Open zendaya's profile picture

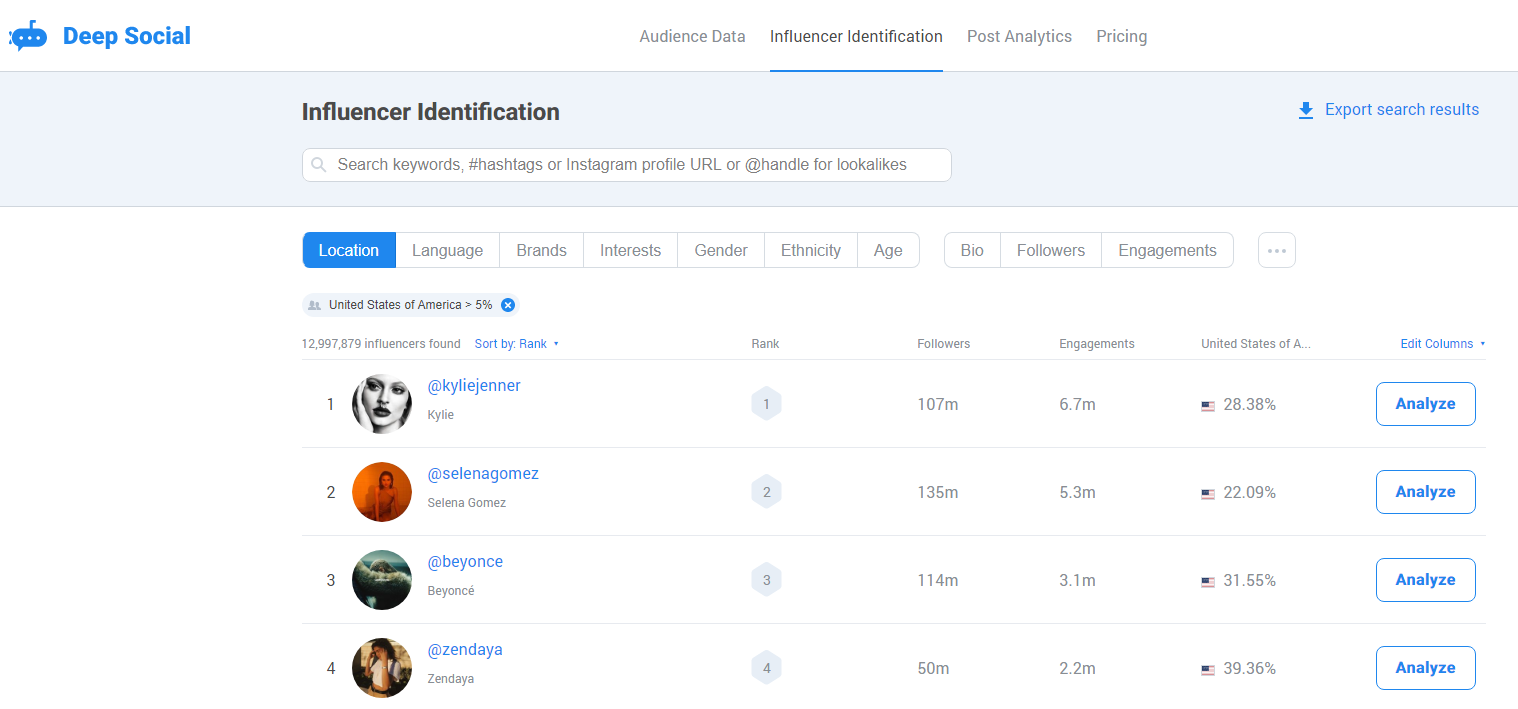pos(382,668)
